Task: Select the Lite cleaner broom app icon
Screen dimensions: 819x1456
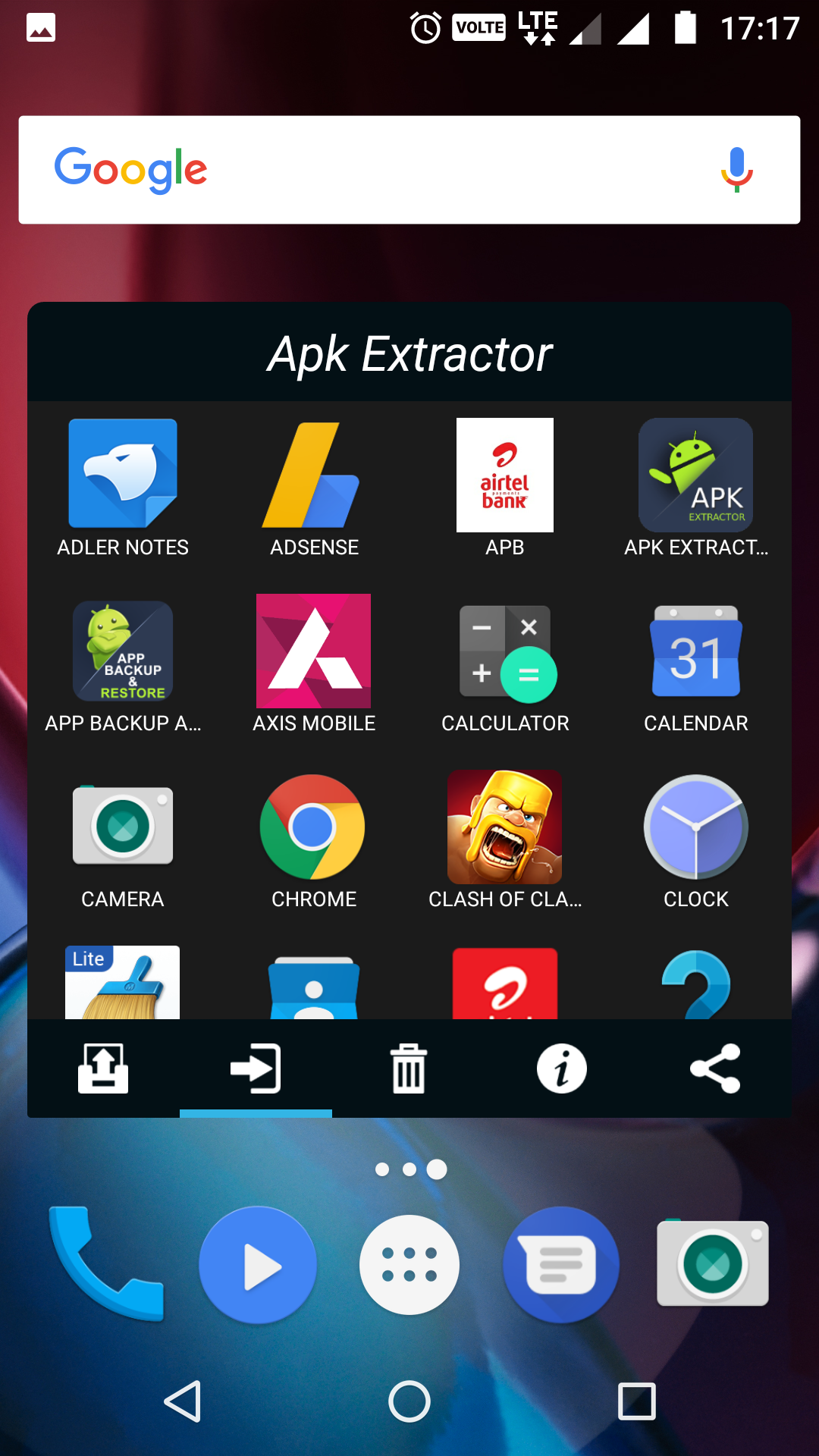Action: (x=123, y=982)
